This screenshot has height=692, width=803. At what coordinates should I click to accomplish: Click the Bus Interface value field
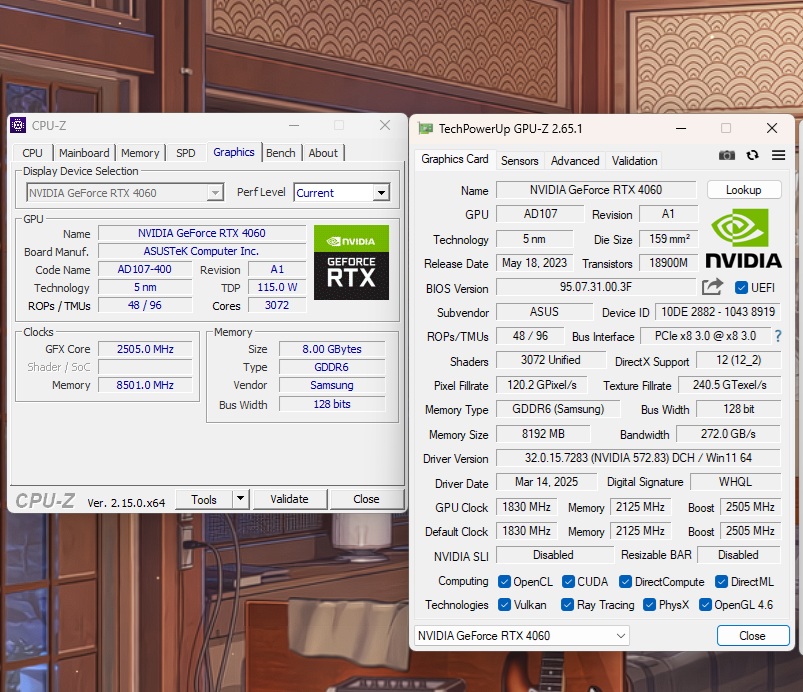point(705,336)
